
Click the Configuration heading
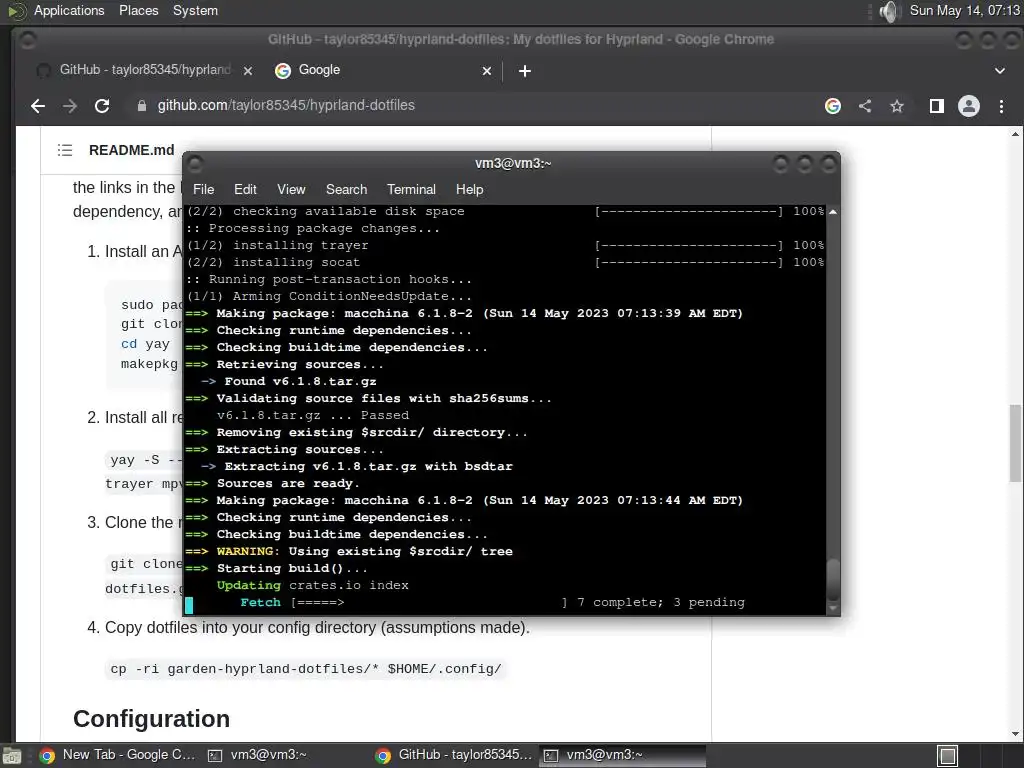152,718
